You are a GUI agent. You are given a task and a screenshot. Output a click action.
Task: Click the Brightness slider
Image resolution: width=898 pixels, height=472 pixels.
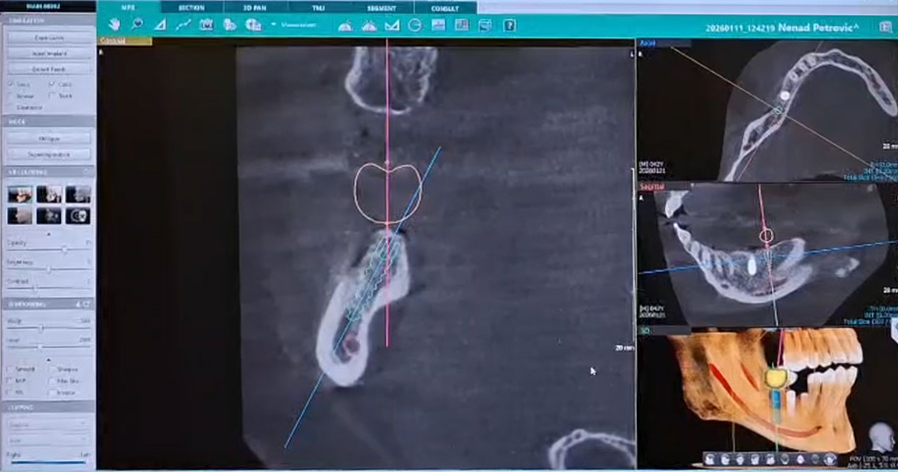click(x=48, y=269)
